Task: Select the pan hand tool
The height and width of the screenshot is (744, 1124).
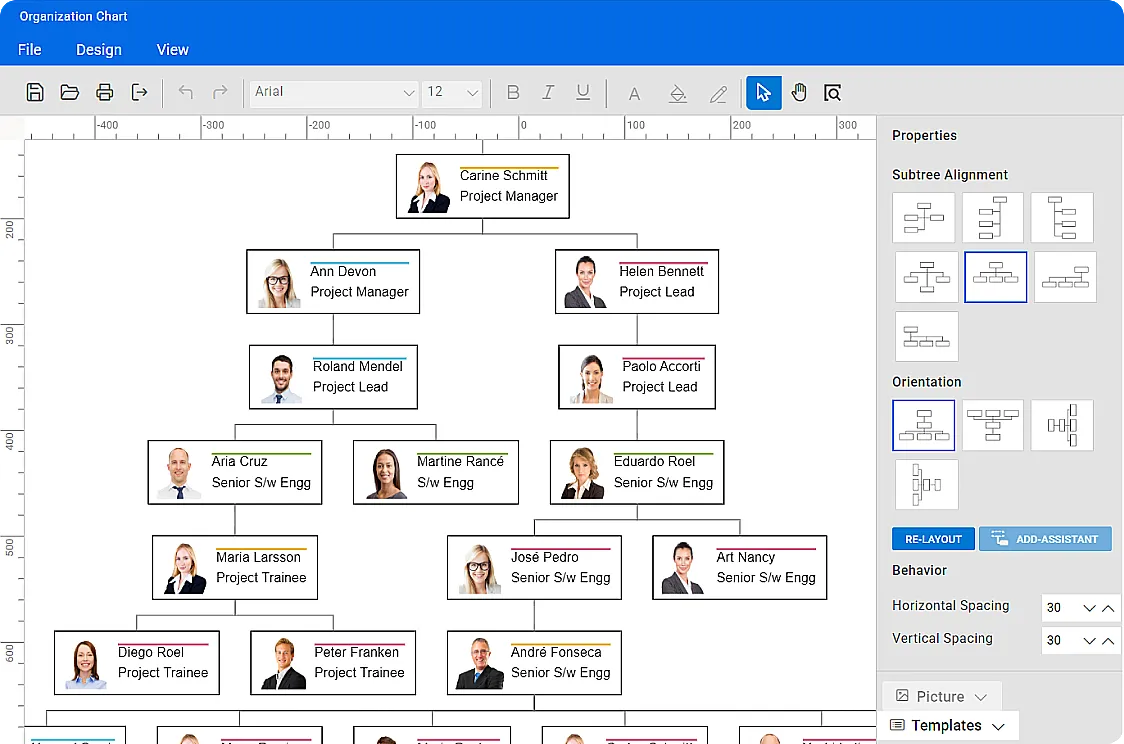Action: tap(798, 92)
